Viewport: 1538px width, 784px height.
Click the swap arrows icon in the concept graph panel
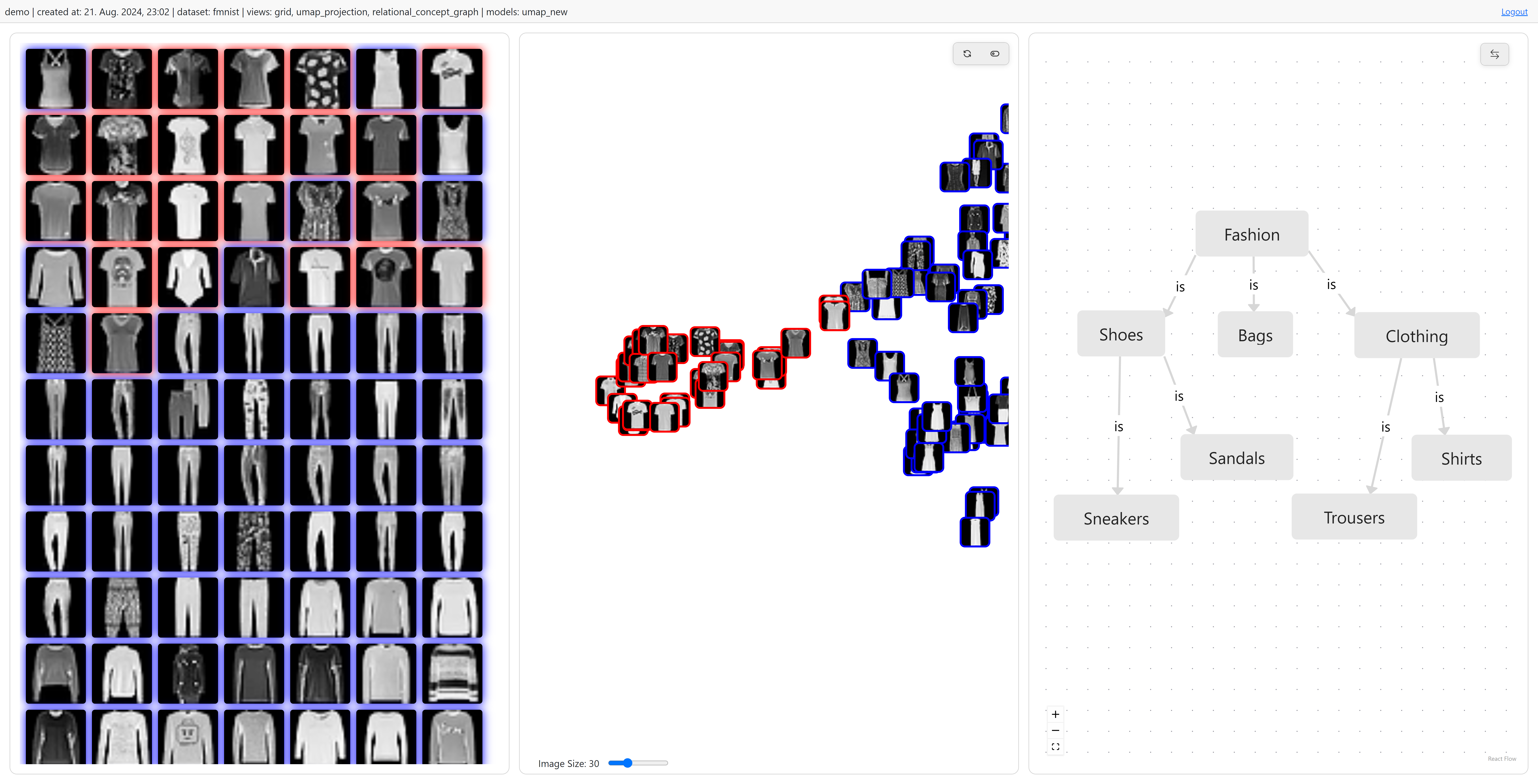click(x=1494, y=54)
